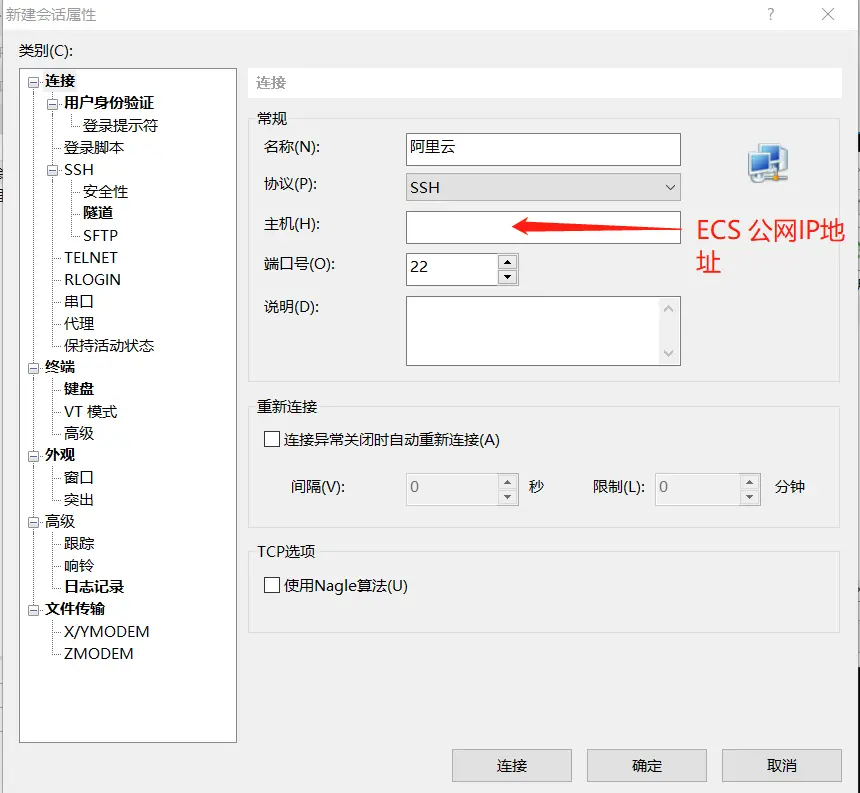Screen dimensions: 860x793
Task: Click the 限制 value field
Action: (697, 490)
